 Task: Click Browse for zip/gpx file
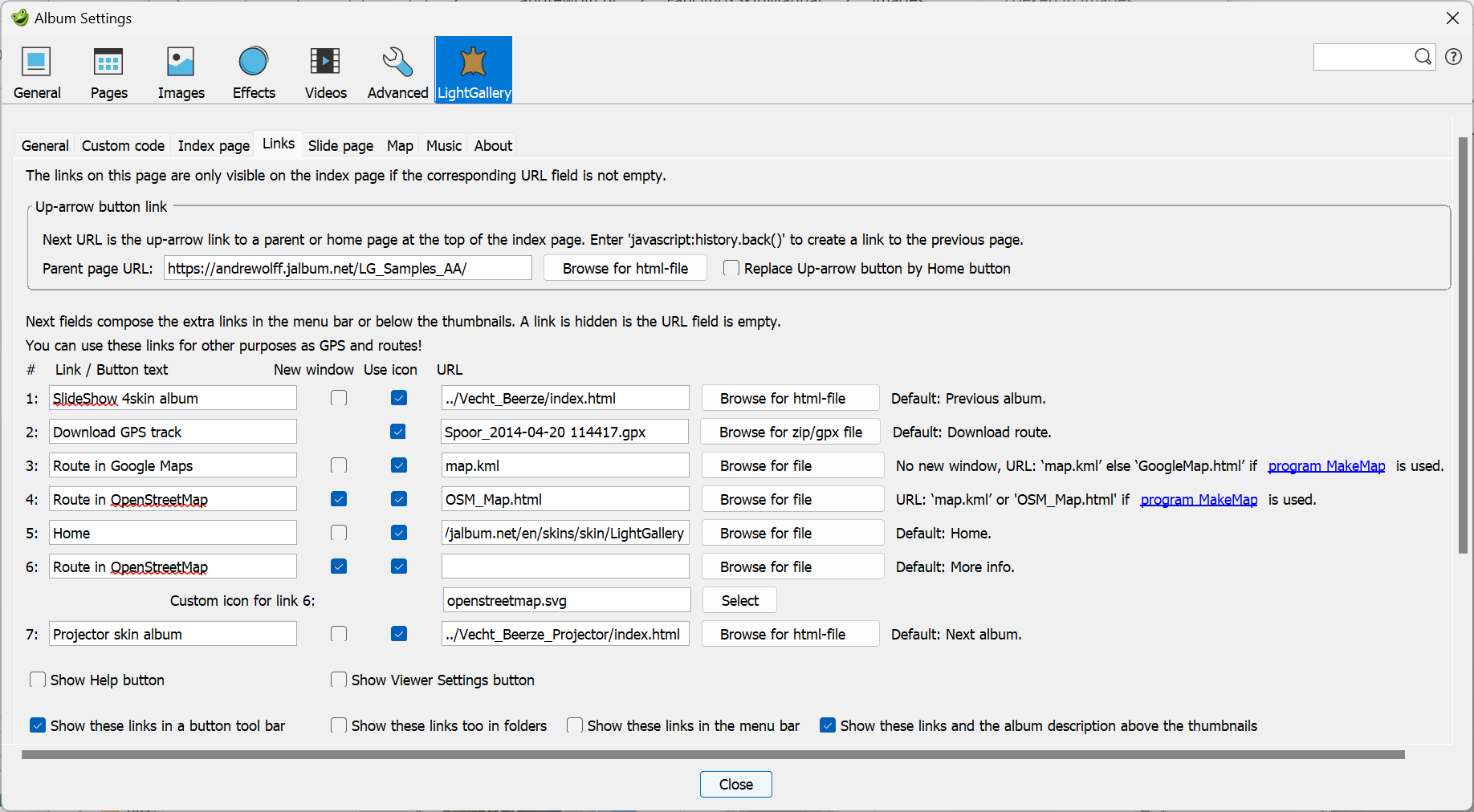click(790, 432)
